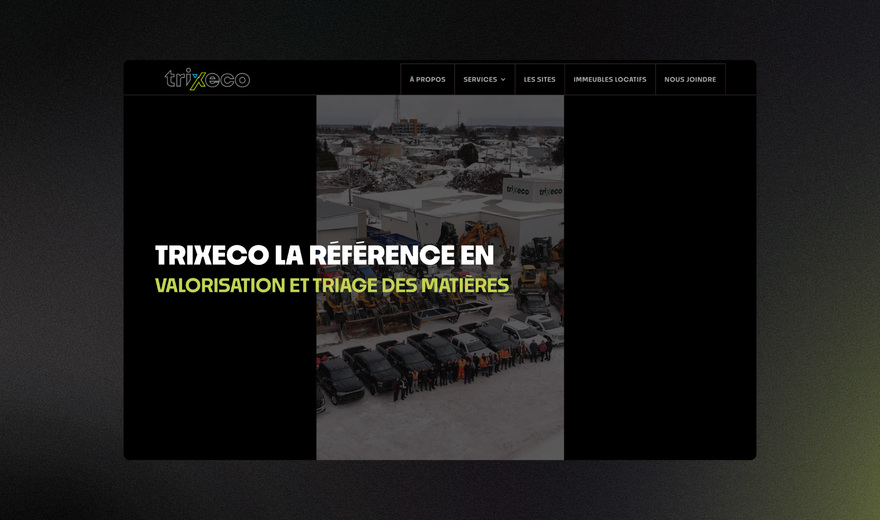The image size is (880, 520).
Task: Go to LES SITES page
Action: pyautogui.click(x=539, y=79)
